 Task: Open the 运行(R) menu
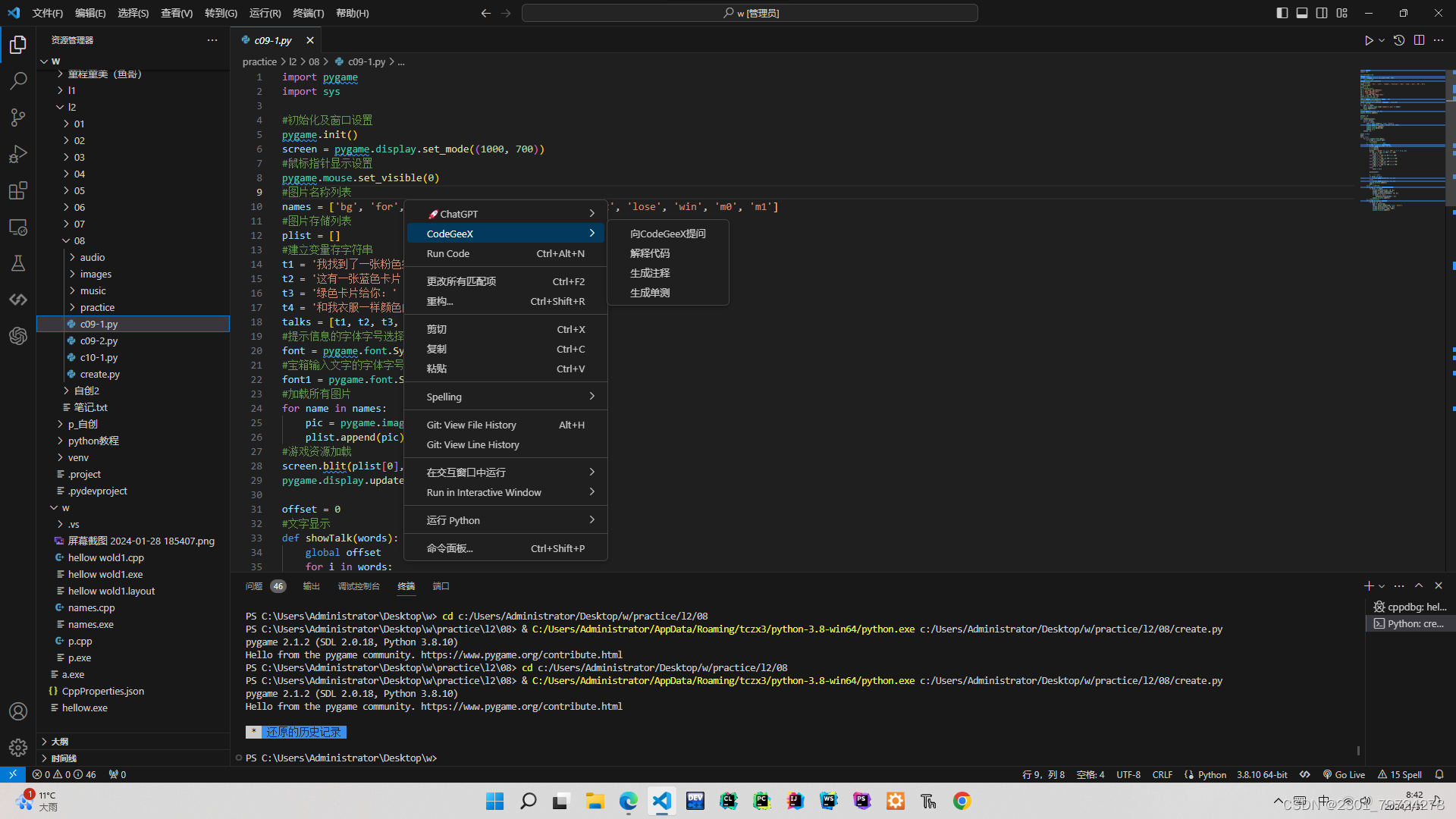click(264, 13)
